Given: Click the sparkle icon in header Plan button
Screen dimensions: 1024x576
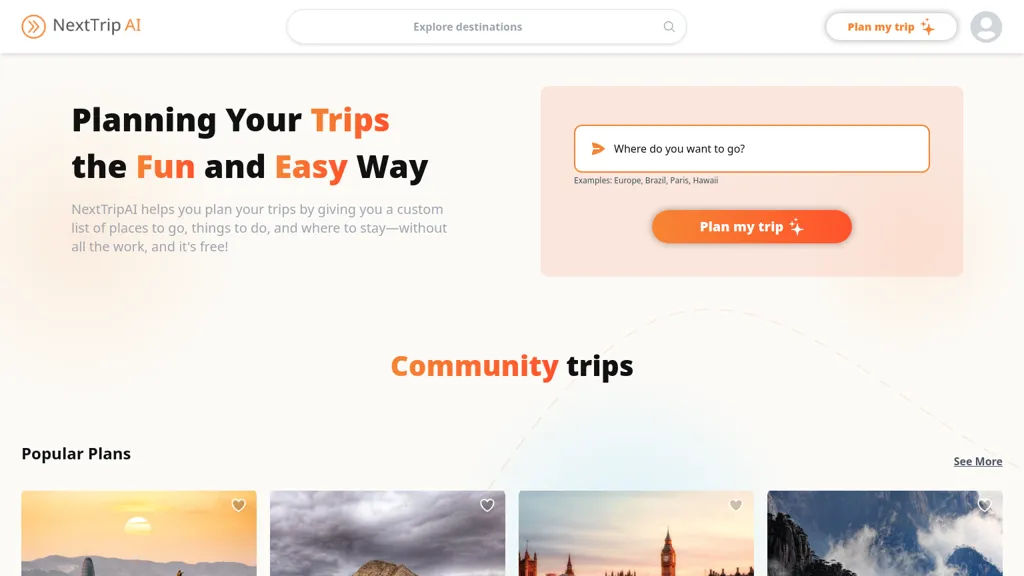Looking at the screenshot, I should click(x=928, y=27).
